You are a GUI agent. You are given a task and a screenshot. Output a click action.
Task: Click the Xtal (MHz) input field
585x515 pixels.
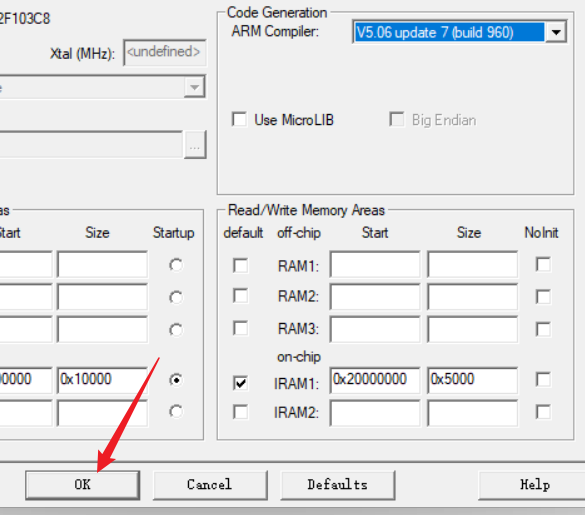(165, 52)
